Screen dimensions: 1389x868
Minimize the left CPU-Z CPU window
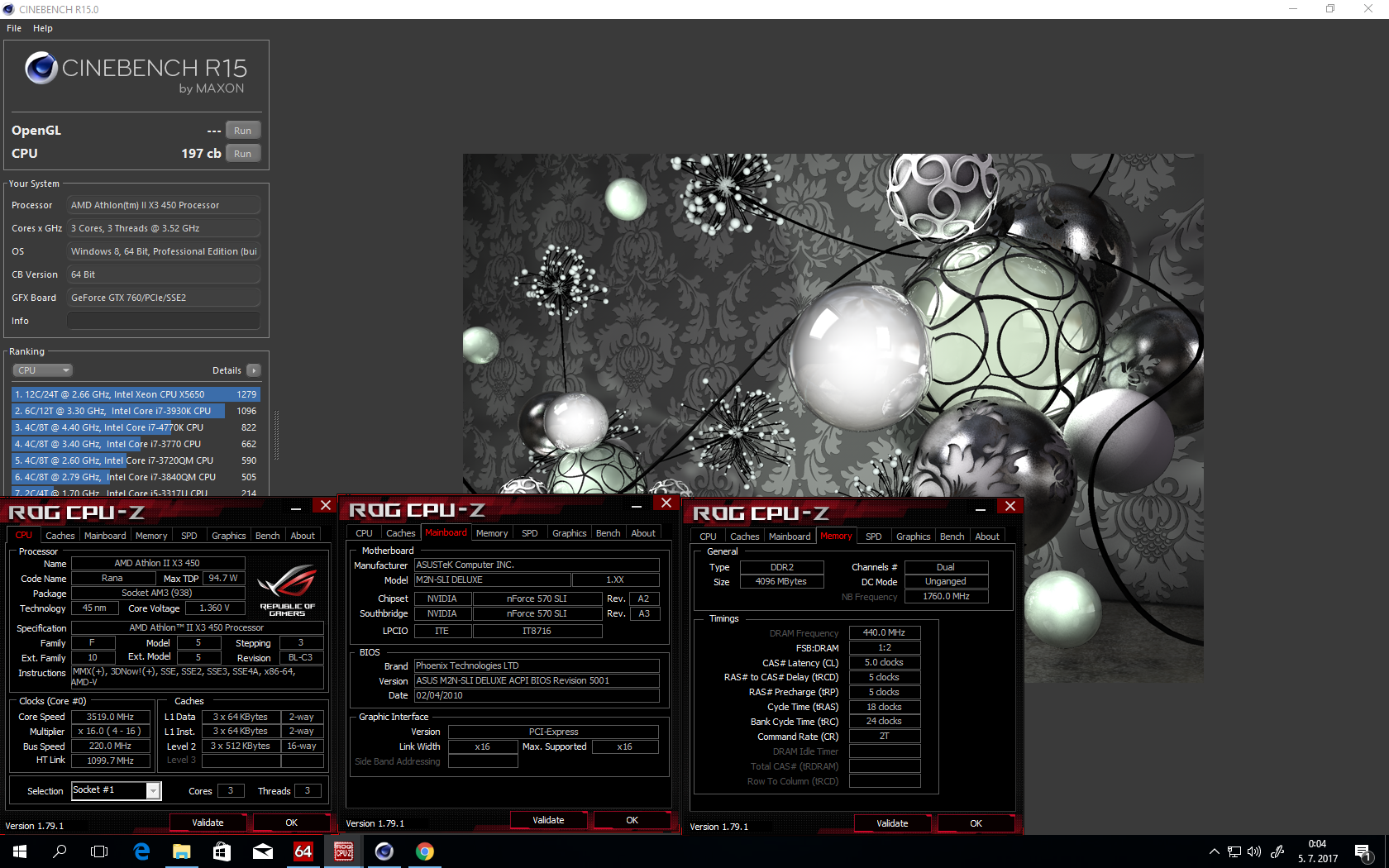click(296, 508)
